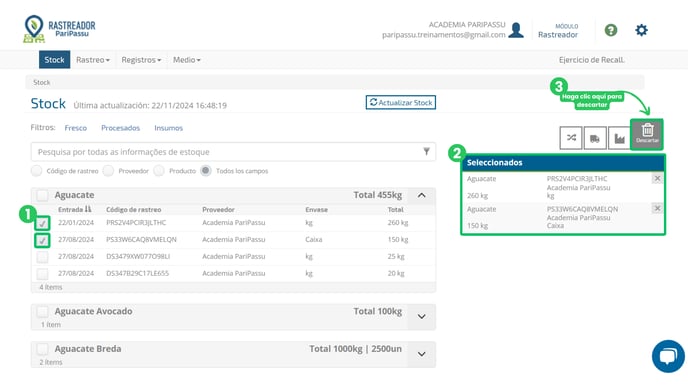Select Código de rastreo radio option

[x=36, y=171]
